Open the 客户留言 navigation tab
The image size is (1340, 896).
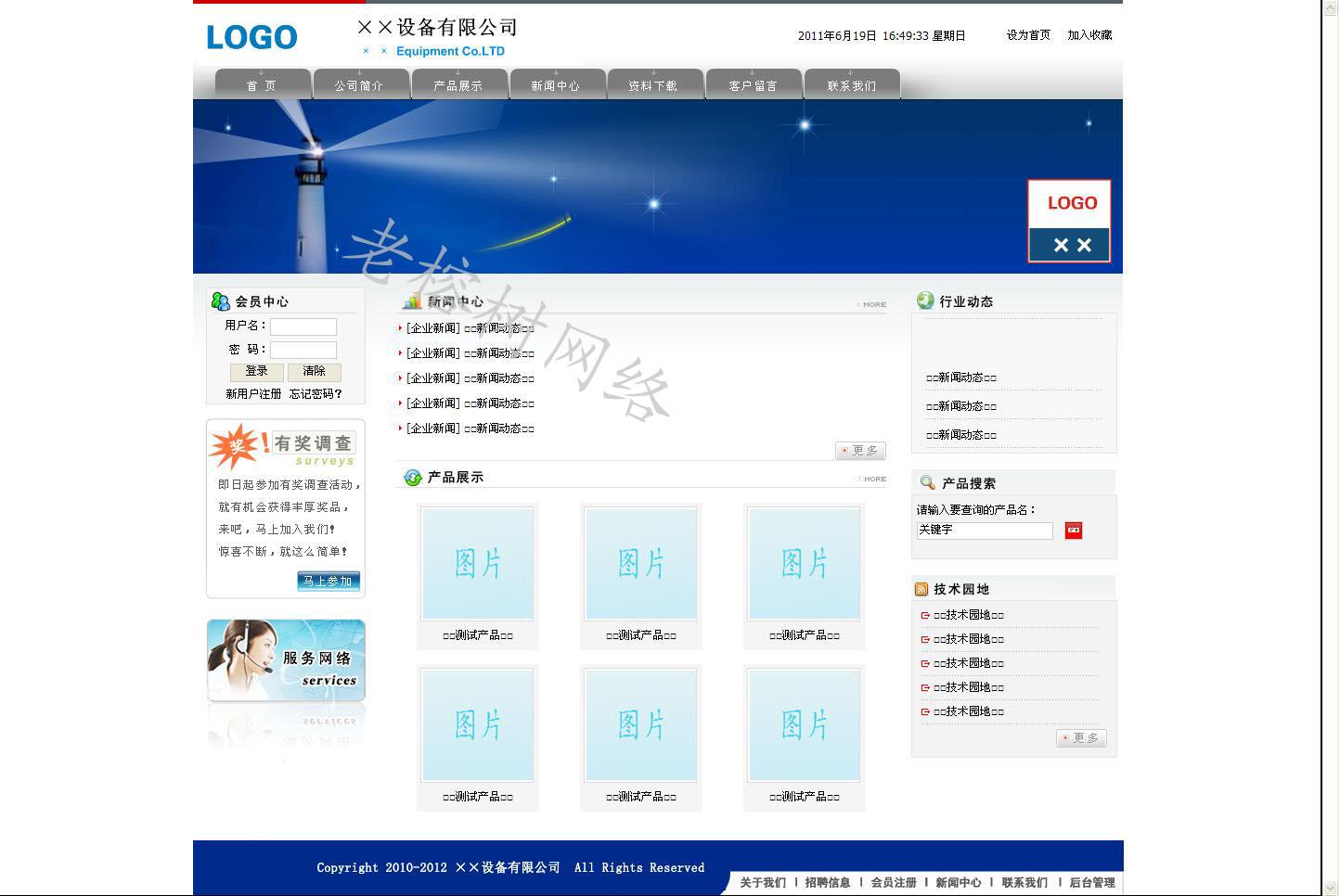pos(753,83)
